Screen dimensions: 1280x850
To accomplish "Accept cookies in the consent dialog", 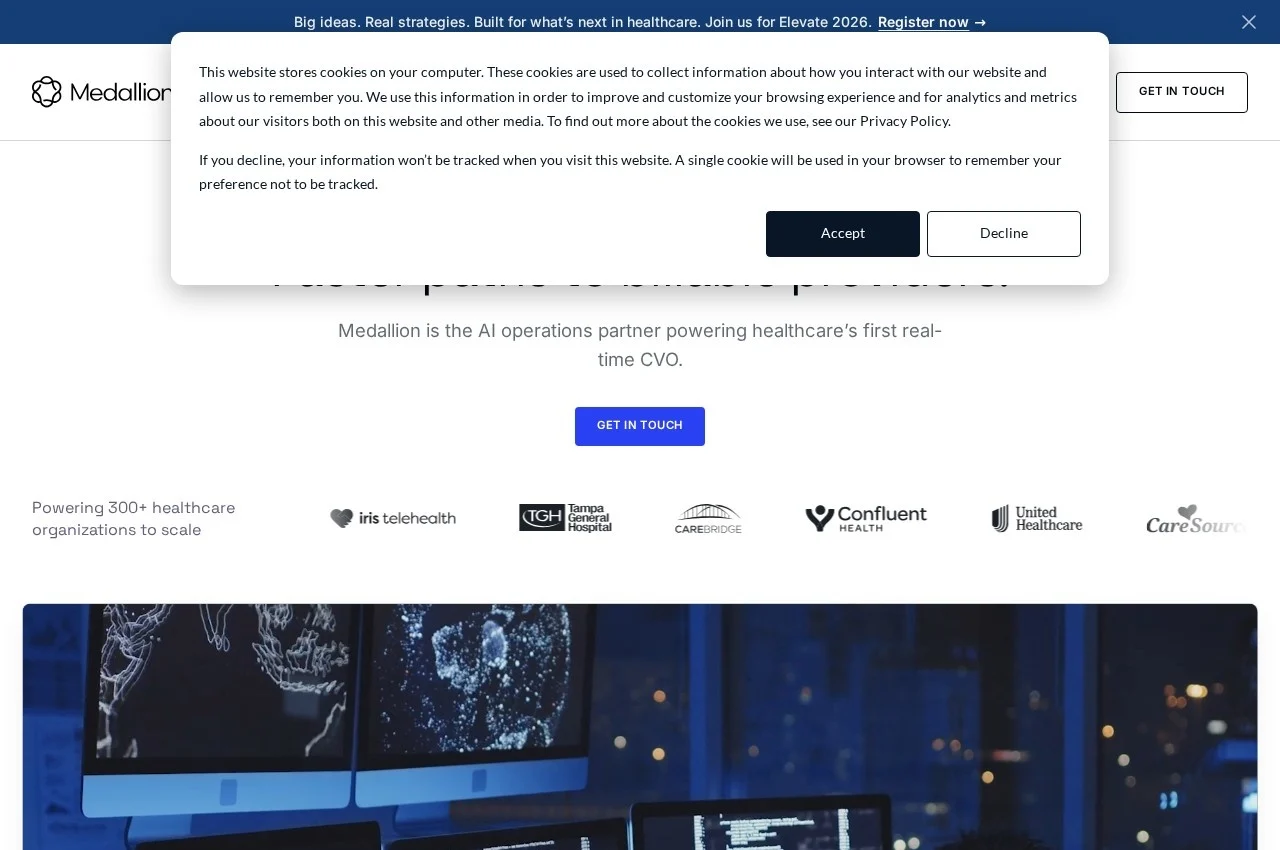I will coord(843,234).
